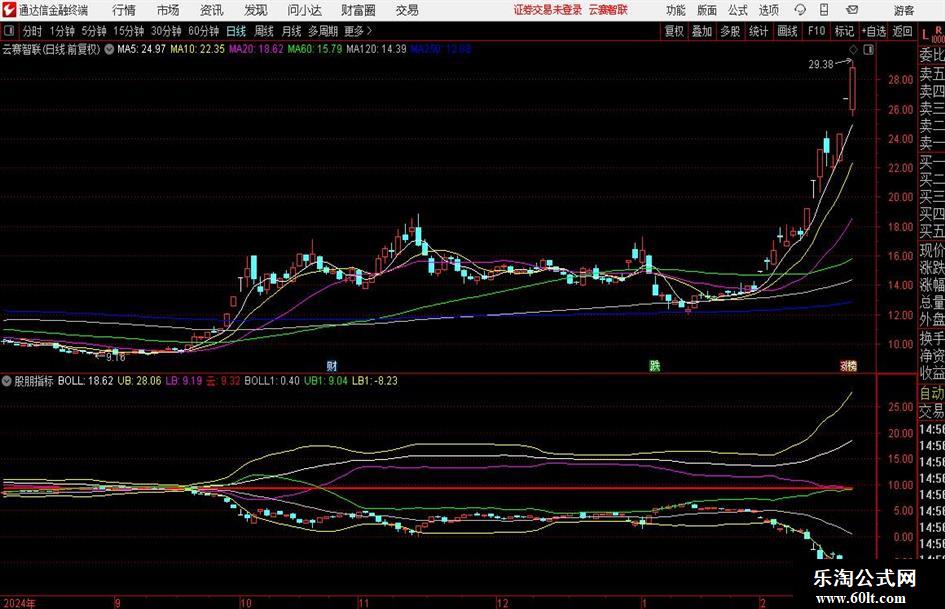This screenshot has height=609, width=945.
Task: Click the 9.16 low price label
Action: pyautogui.click(x=115, y=357)
